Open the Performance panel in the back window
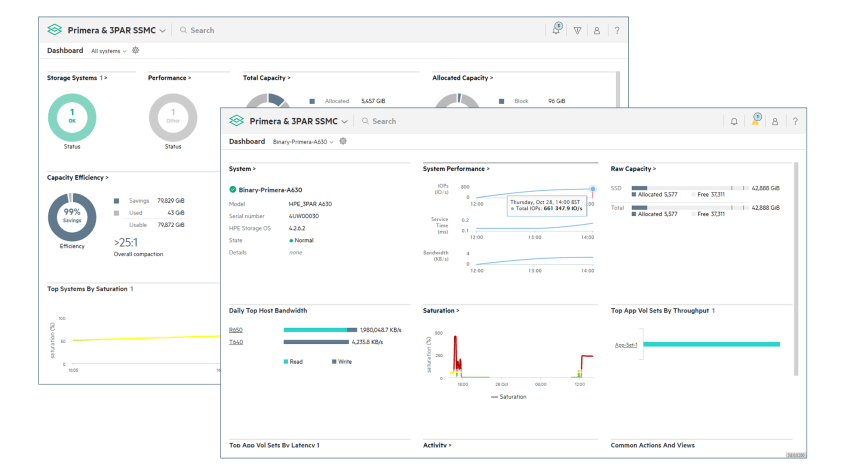The image size is (845, 475). pos(169,78)
